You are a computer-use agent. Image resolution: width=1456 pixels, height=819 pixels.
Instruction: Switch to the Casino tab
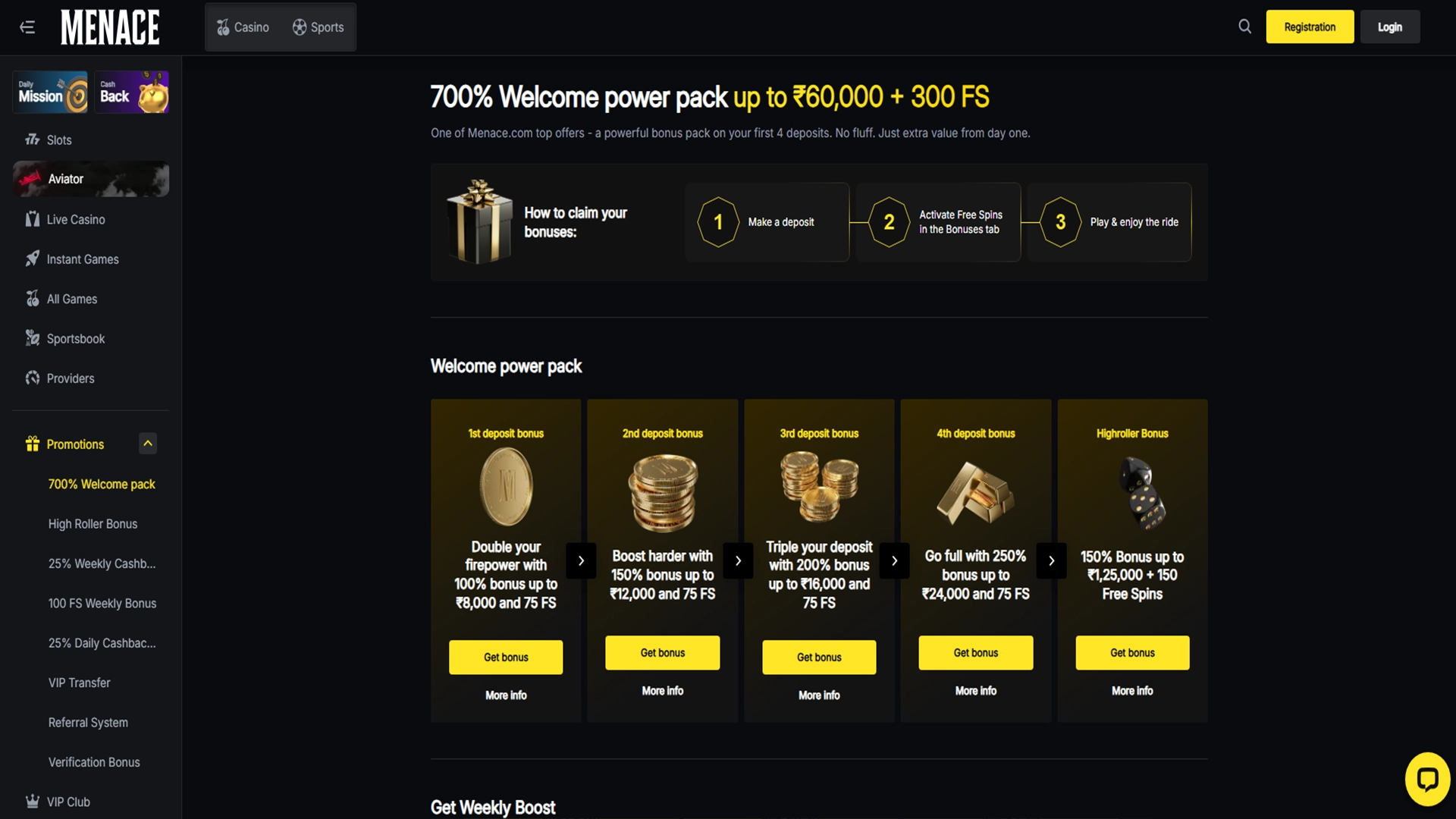coord(243,27)
